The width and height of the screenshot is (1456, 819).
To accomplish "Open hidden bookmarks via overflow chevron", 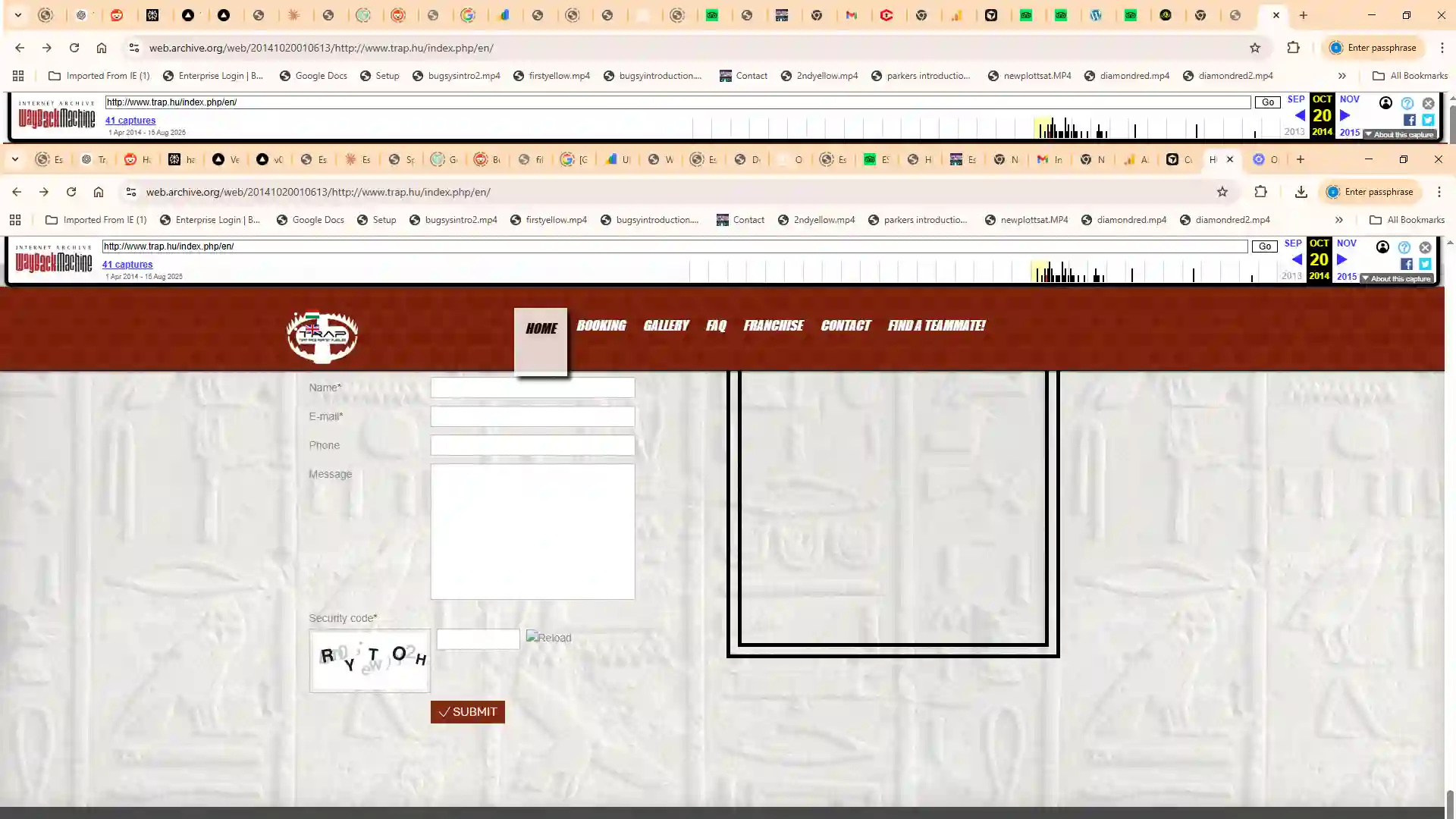I will (1339, 220).
